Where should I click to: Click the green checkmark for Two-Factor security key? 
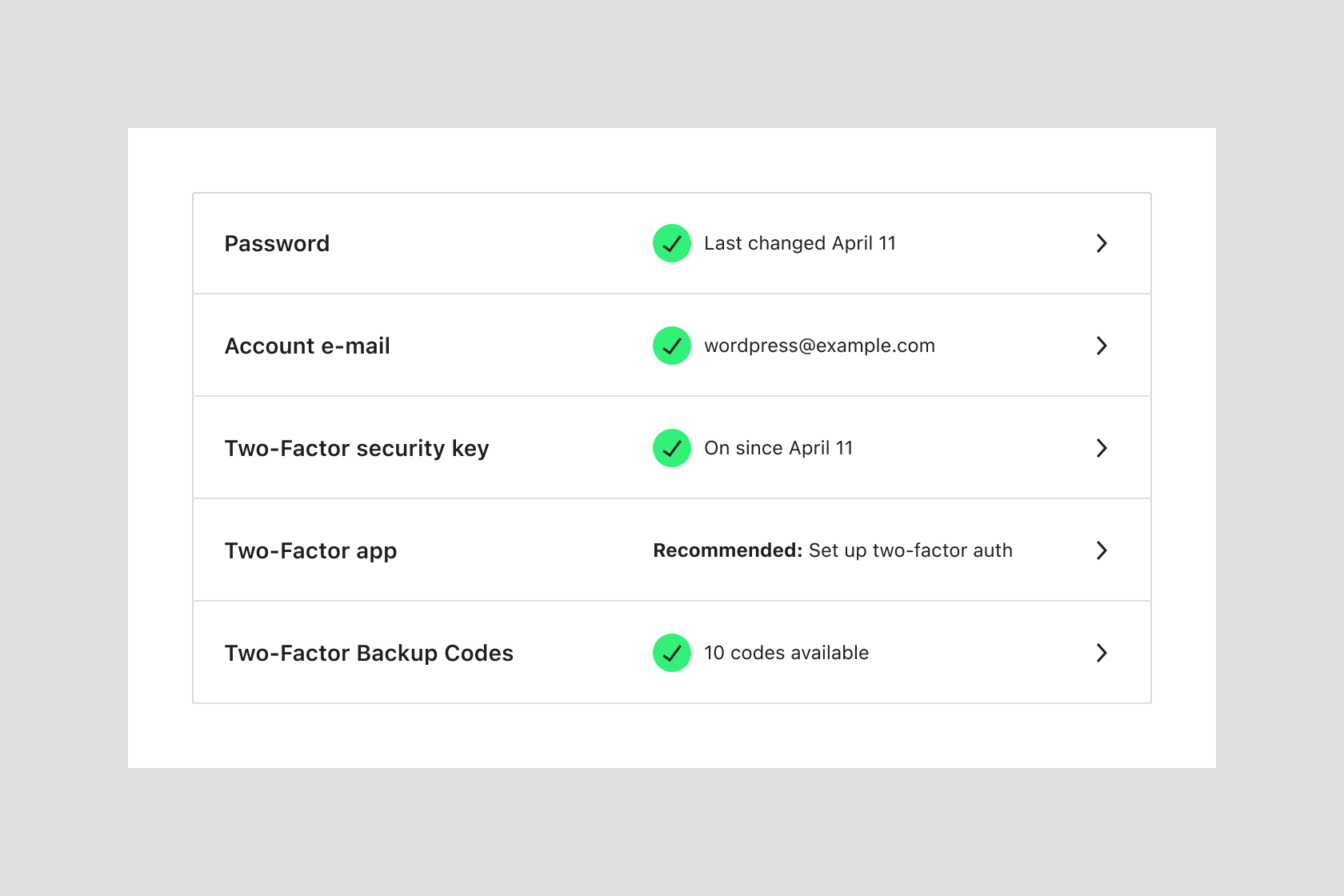point(671,448)
